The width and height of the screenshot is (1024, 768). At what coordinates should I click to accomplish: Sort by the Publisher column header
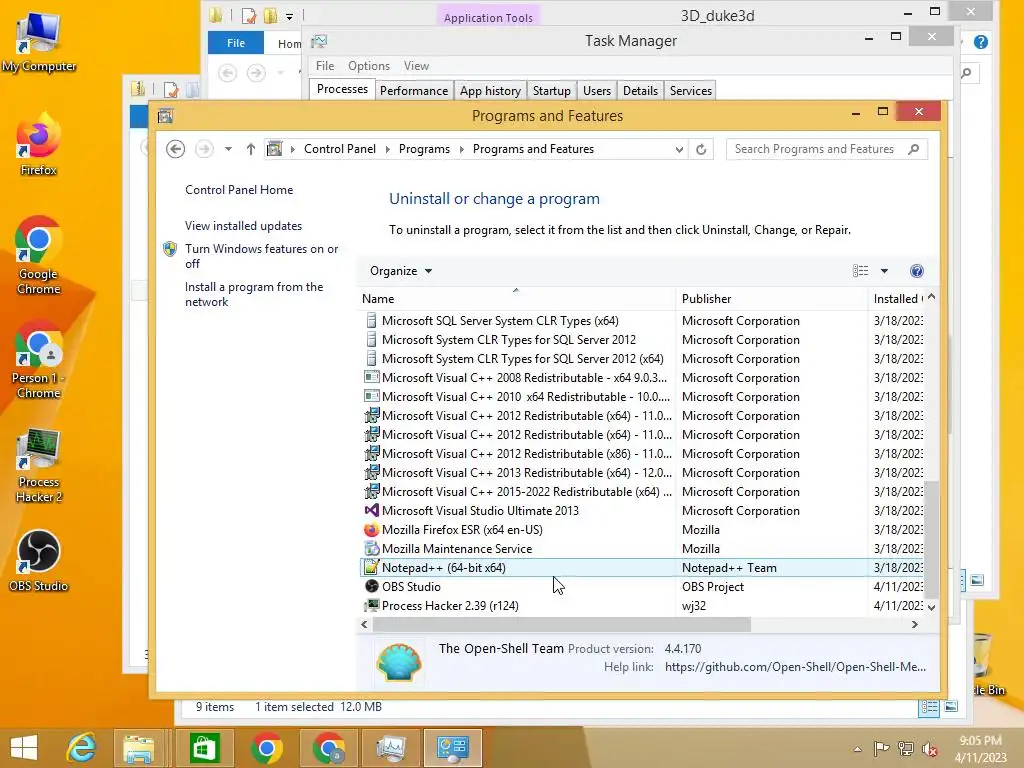pyautogui.click(x=771, y=298)
